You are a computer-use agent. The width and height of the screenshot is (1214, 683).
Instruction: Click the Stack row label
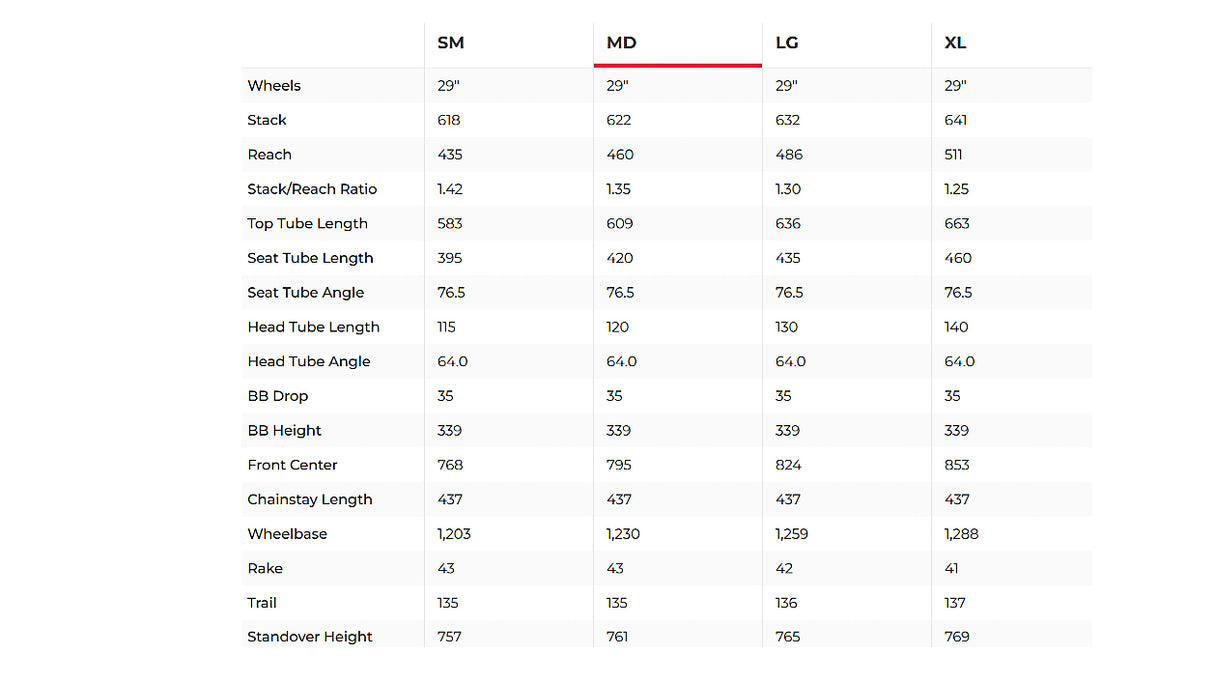click(267, 120)
